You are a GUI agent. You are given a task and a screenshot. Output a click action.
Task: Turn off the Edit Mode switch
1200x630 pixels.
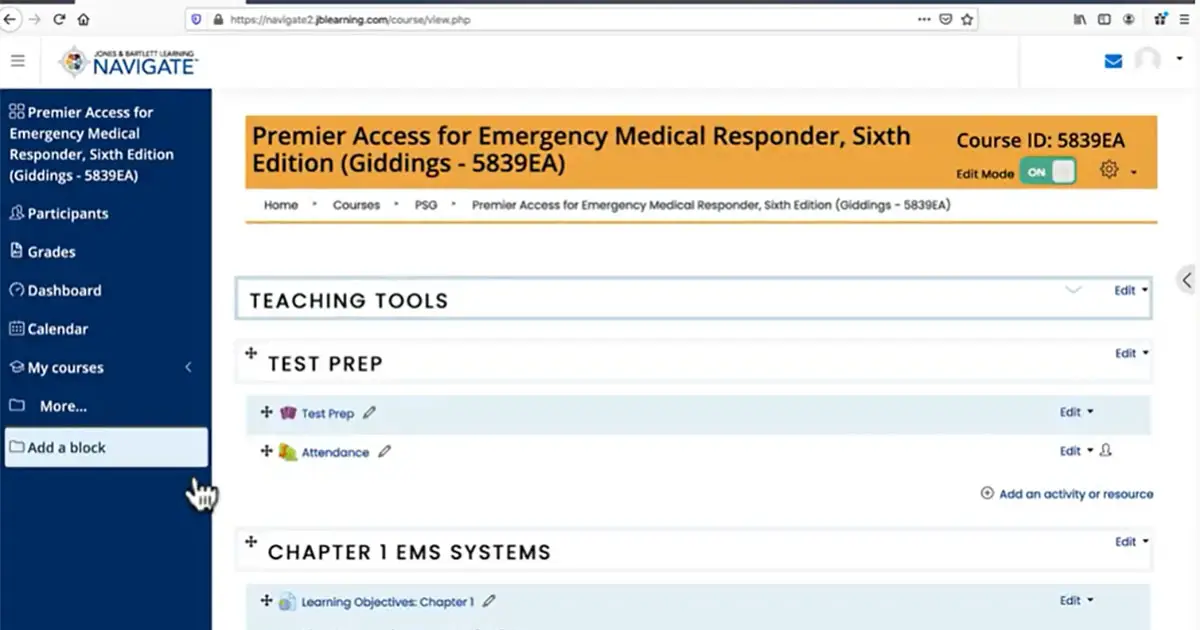point(1047,172)
